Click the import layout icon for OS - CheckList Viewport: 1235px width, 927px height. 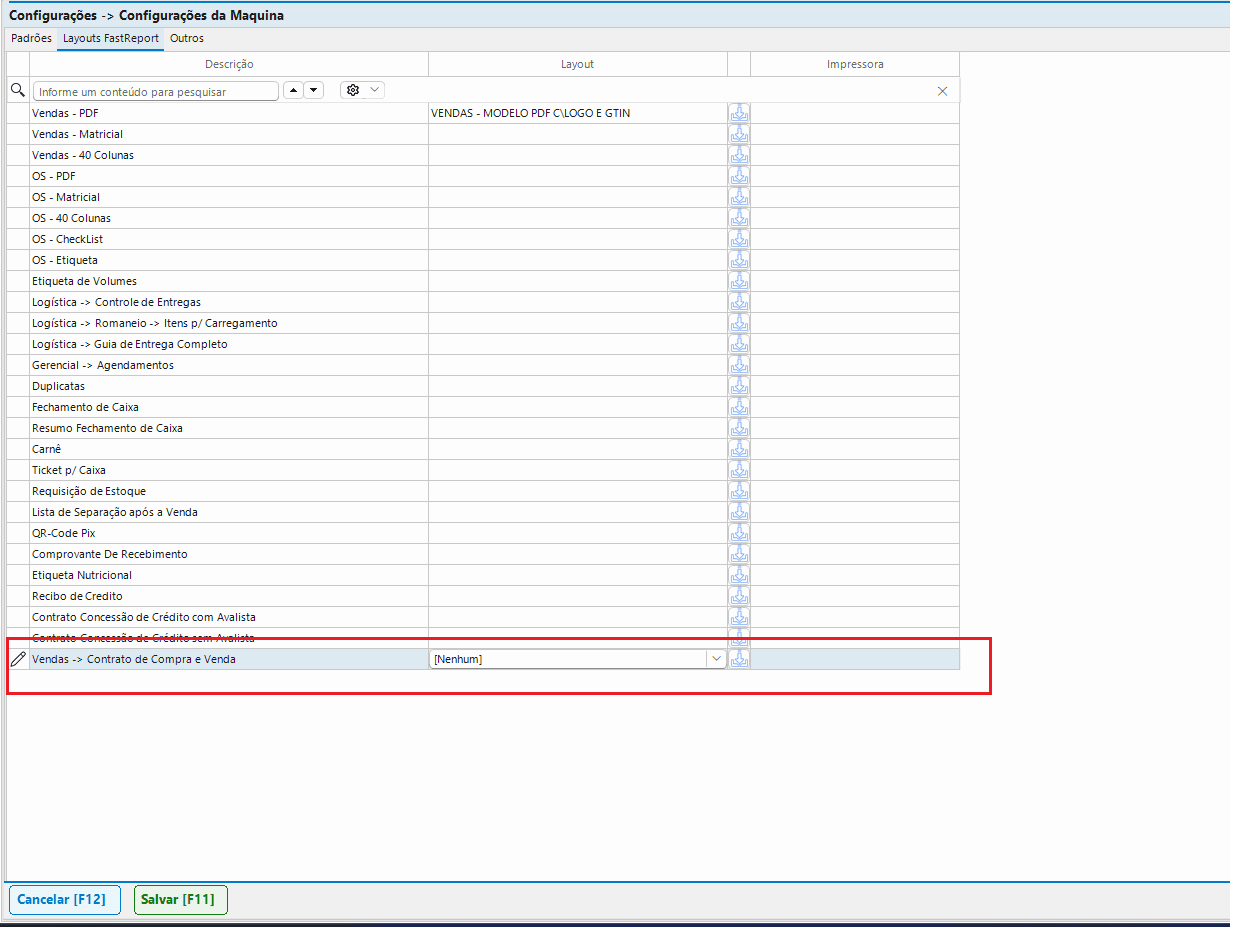739,239
